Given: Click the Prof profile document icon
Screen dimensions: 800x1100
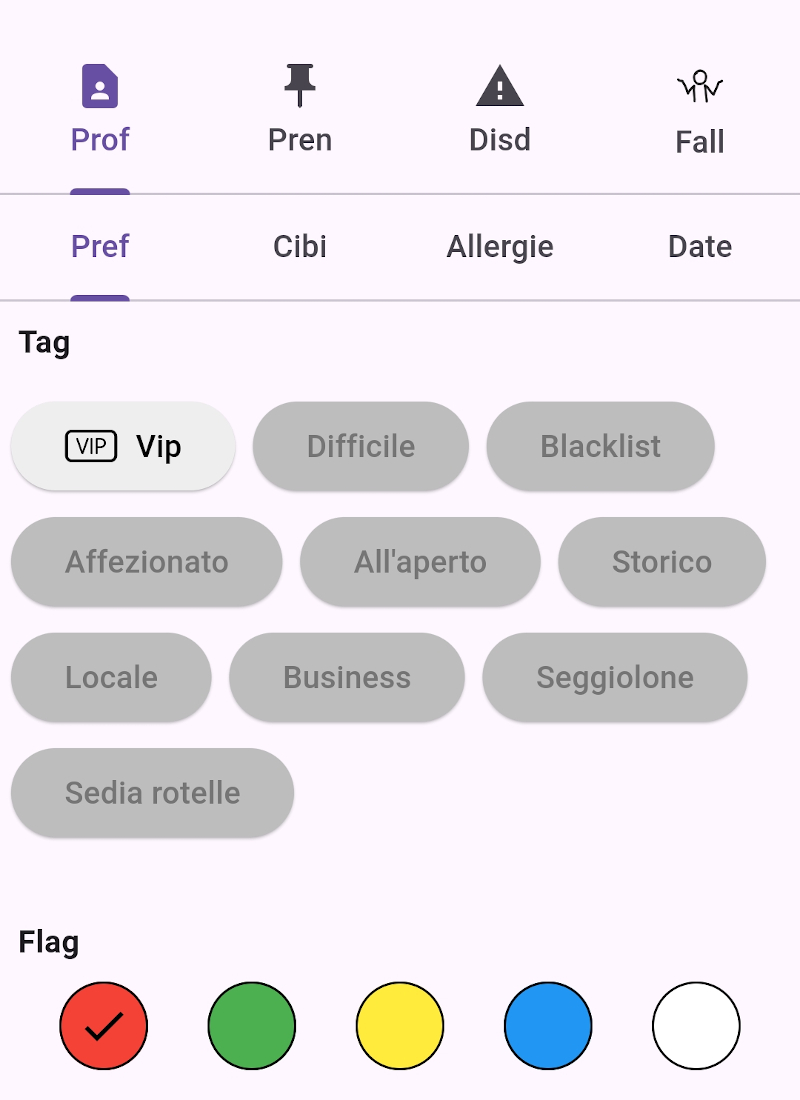Looking at the screenshot, I should 100,86.
